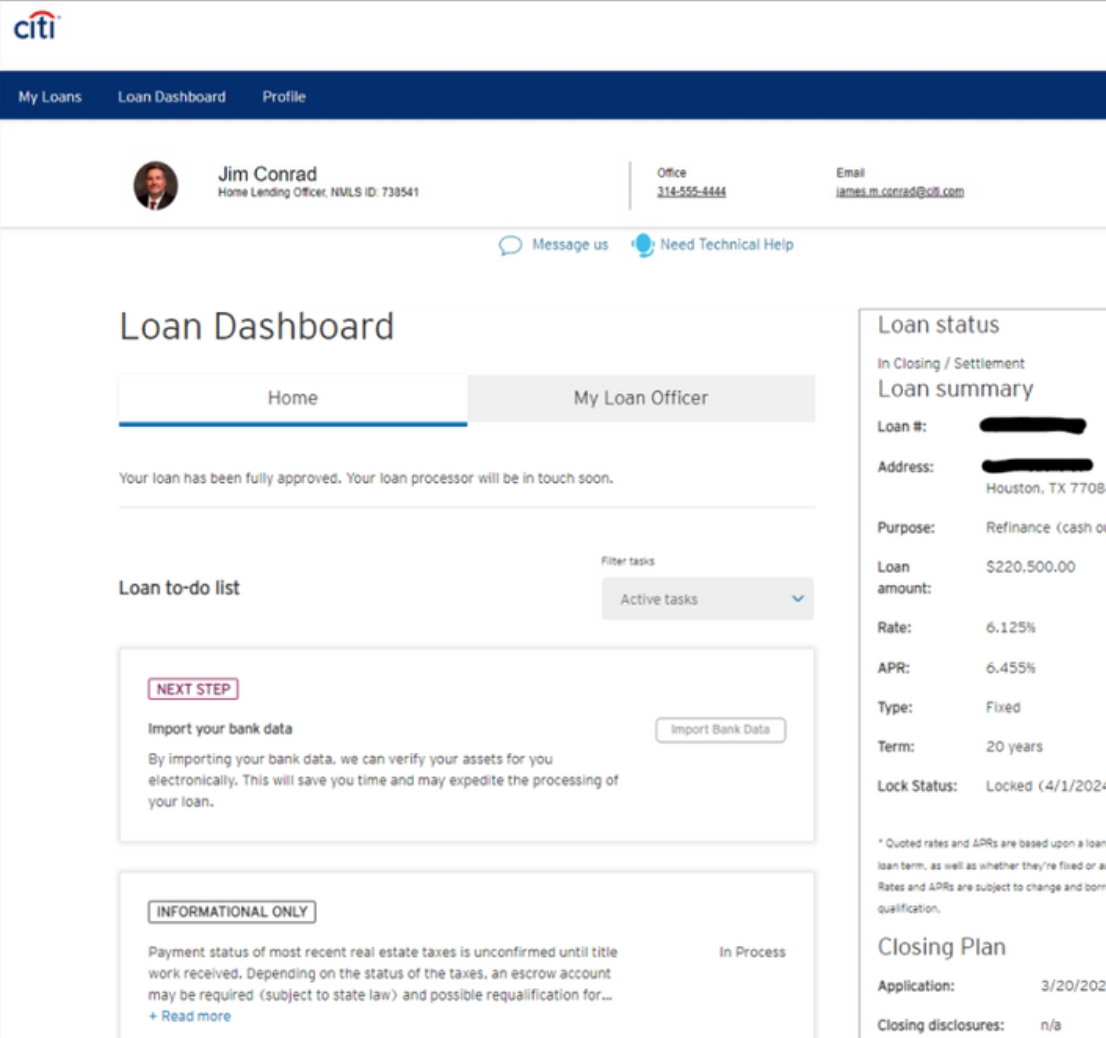The width and height of the screenshot is (1106, 1038).
Task: Click the james.m.conrad@citi.com email link
Action: [899, 192]
